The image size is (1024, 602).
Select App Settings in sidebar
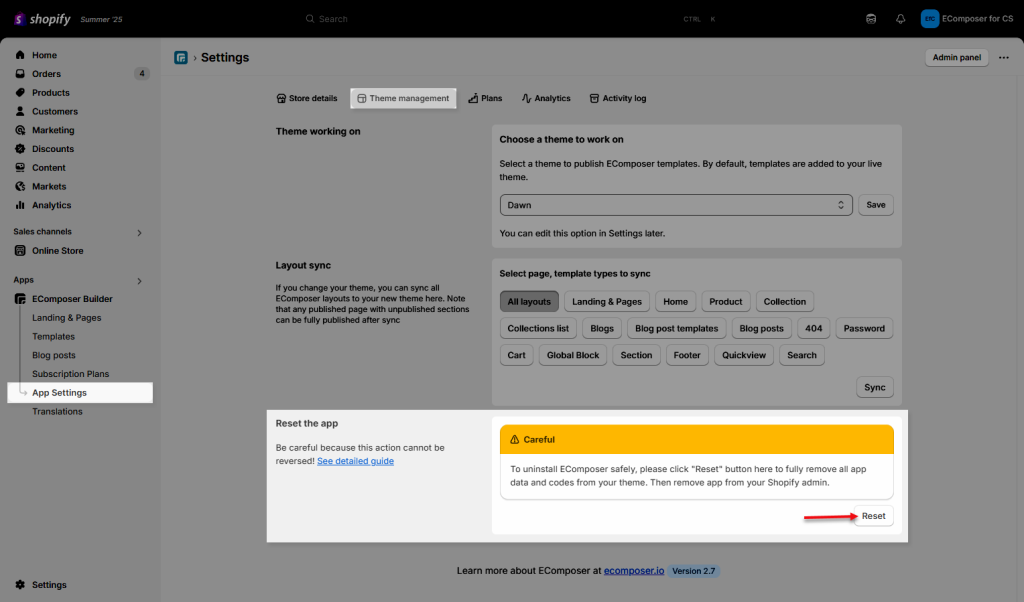80,392
